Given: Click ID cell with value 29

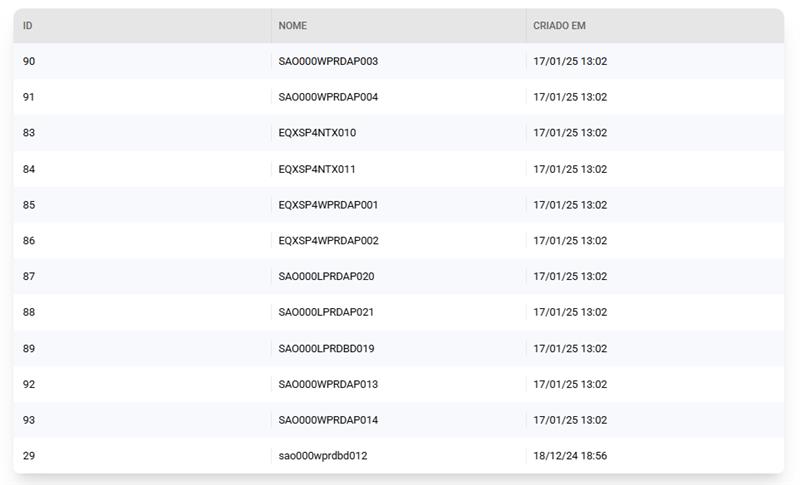Looking at the screenshot, I should (29, 456).
